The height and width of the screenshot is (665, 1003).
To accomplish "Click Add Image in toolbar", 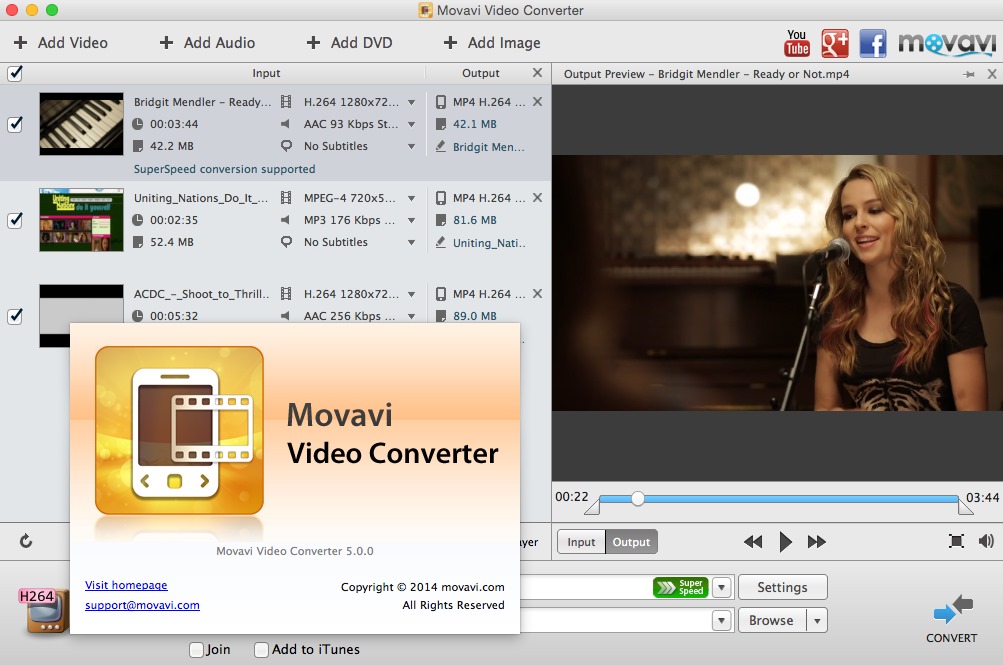I will tap(492, 43).
